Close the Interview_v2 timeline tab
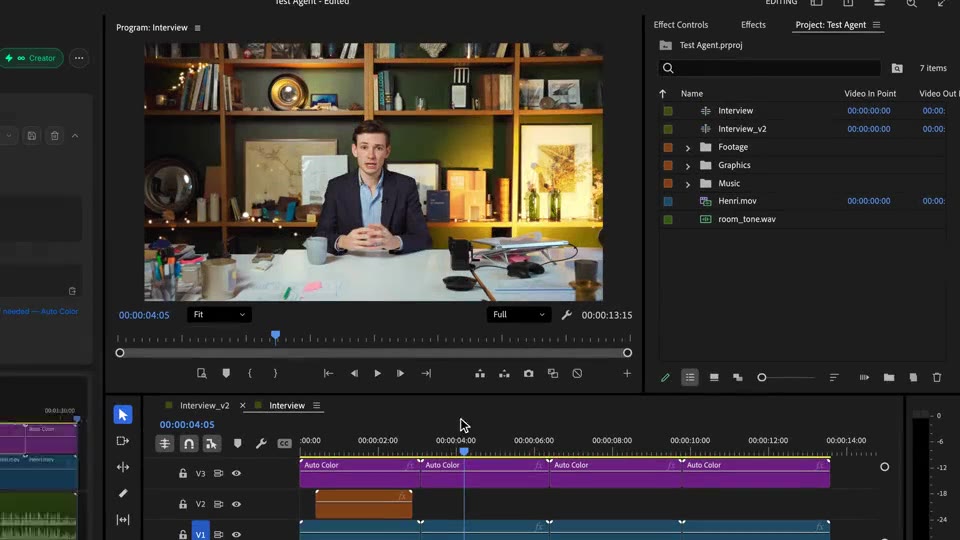 (242, 405)
